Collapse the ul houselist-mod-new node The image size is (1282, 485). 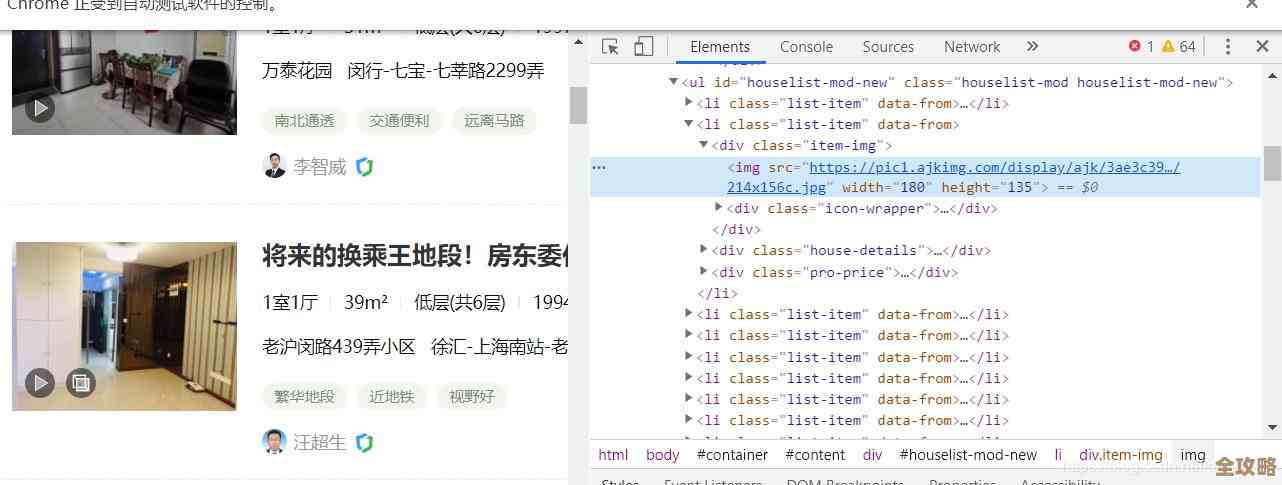point(674,82)
